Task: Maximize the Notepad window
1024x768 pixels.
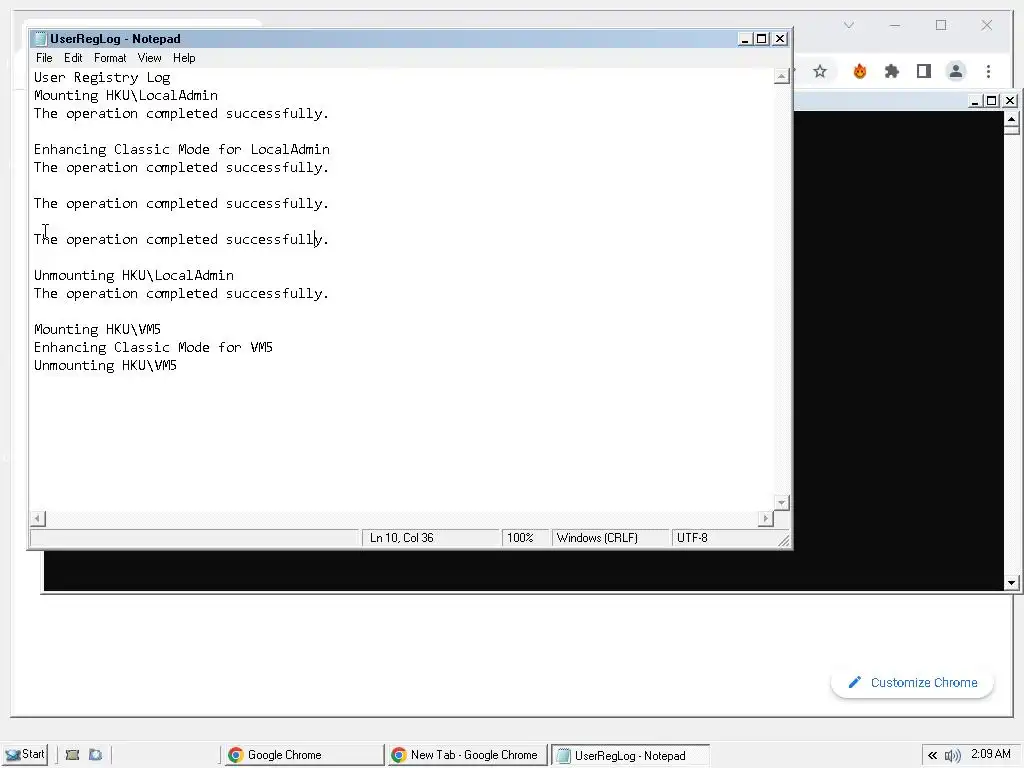Action: pyautogui.click(x=761, y=39)
